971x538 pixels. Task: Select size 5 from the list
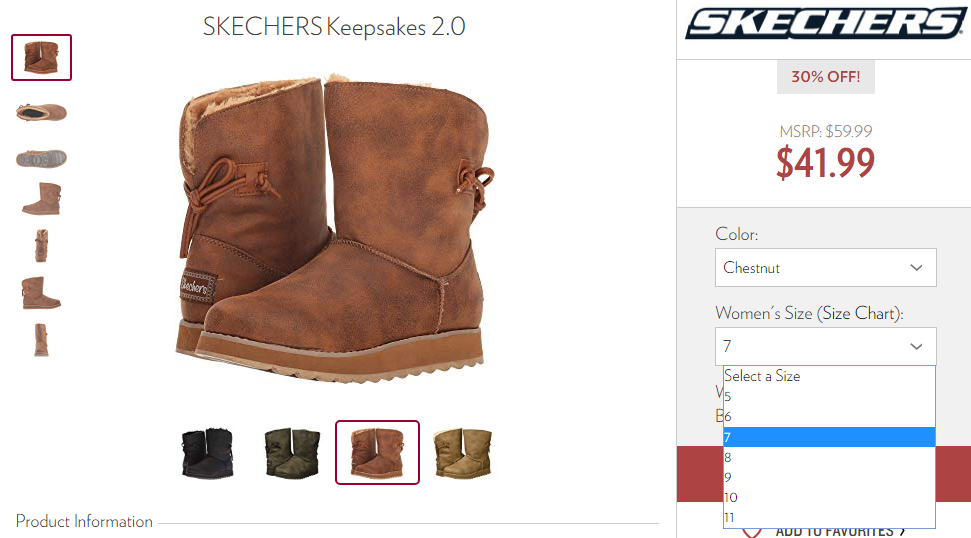(x=829, y=396)
